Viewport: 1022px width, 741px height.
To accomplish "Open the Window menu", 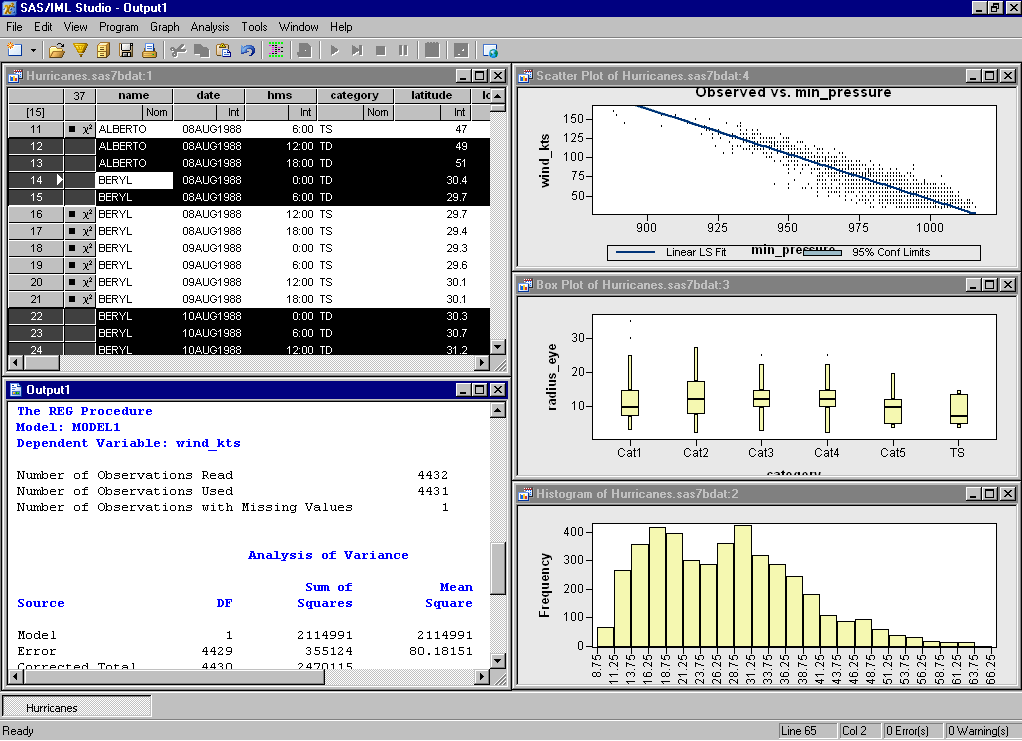I will [299, 27].
